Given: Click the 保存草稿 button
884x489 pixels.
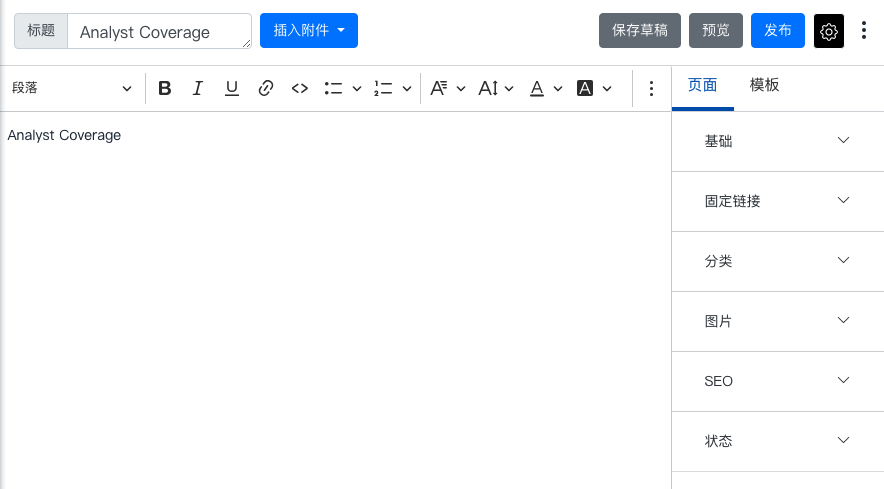Looking at the screenshot, I should tap(640, 31).
